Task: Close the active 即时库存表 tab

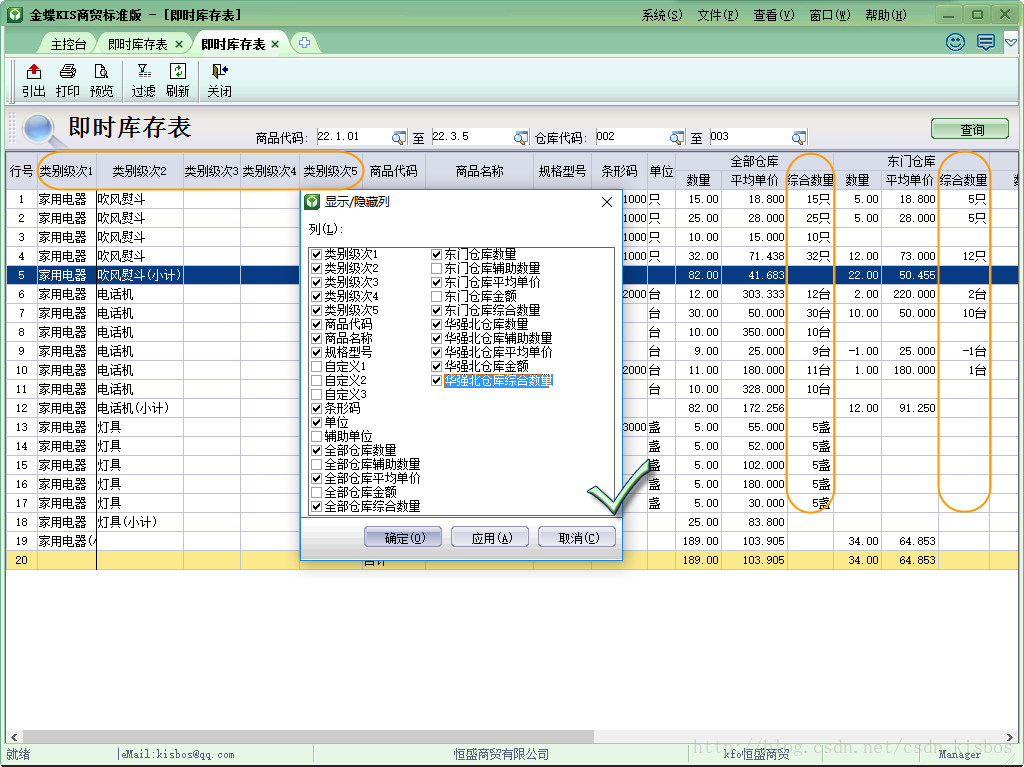Action: click(x=275, y=44)
